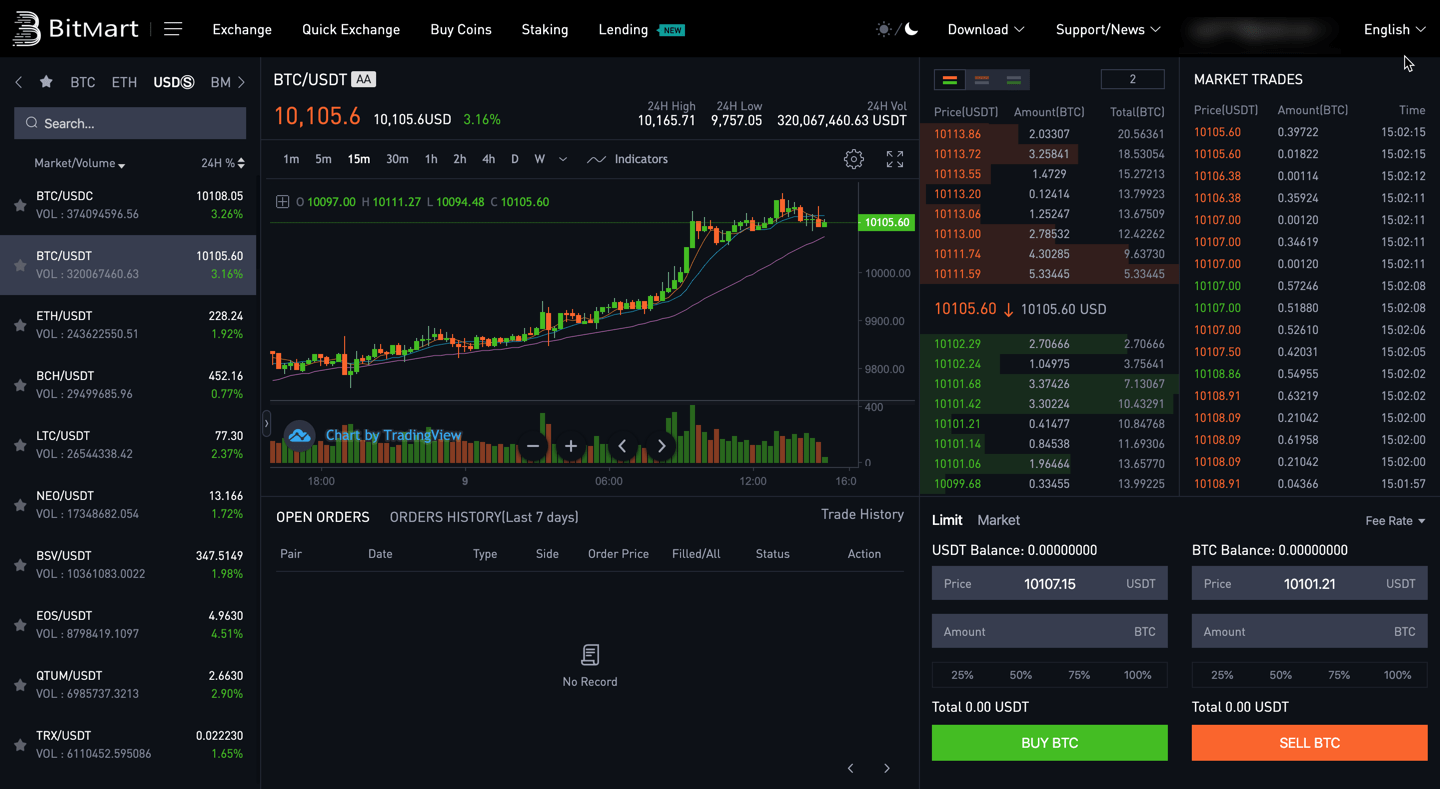1440x789 pixels.
Task: Favorite the LTC/USDT pair star
Action: 20,445
